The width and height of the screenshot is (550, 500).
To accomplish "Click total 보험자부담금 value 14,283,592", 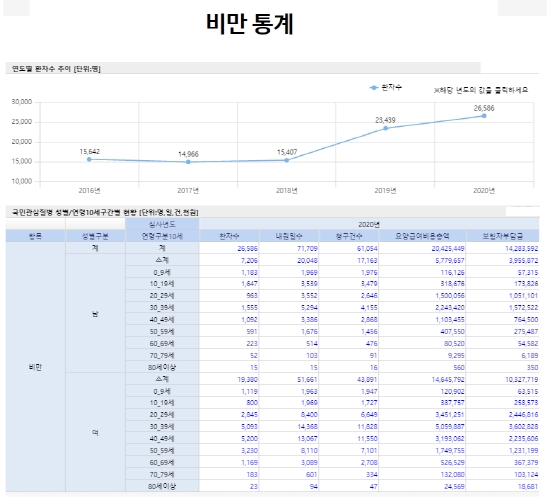I will tap(521, 249).
